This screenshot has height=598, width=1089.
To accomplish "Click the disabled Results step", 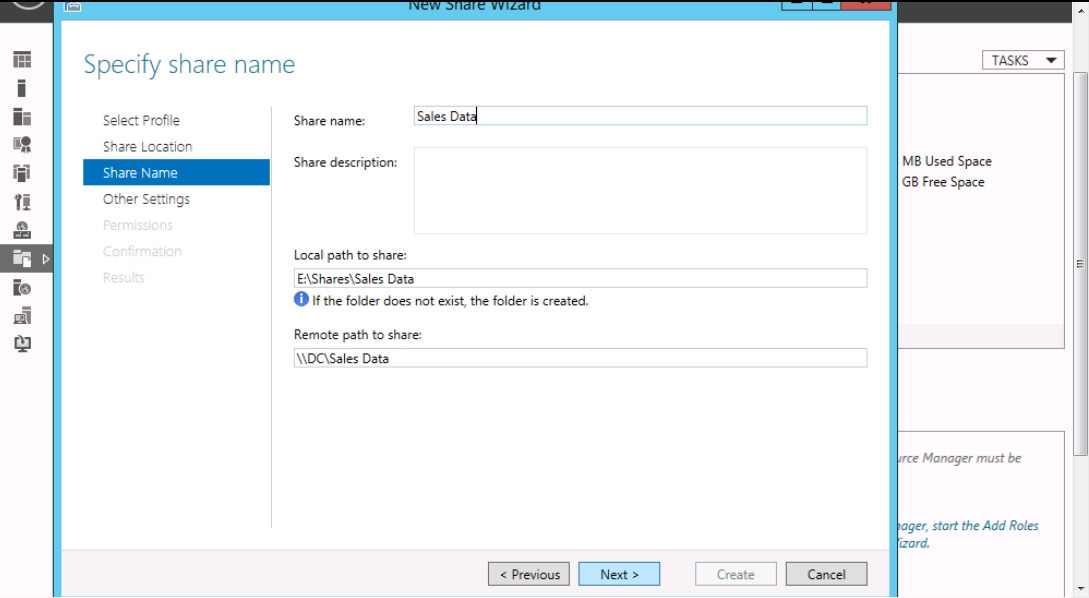I will coord(124,278).
